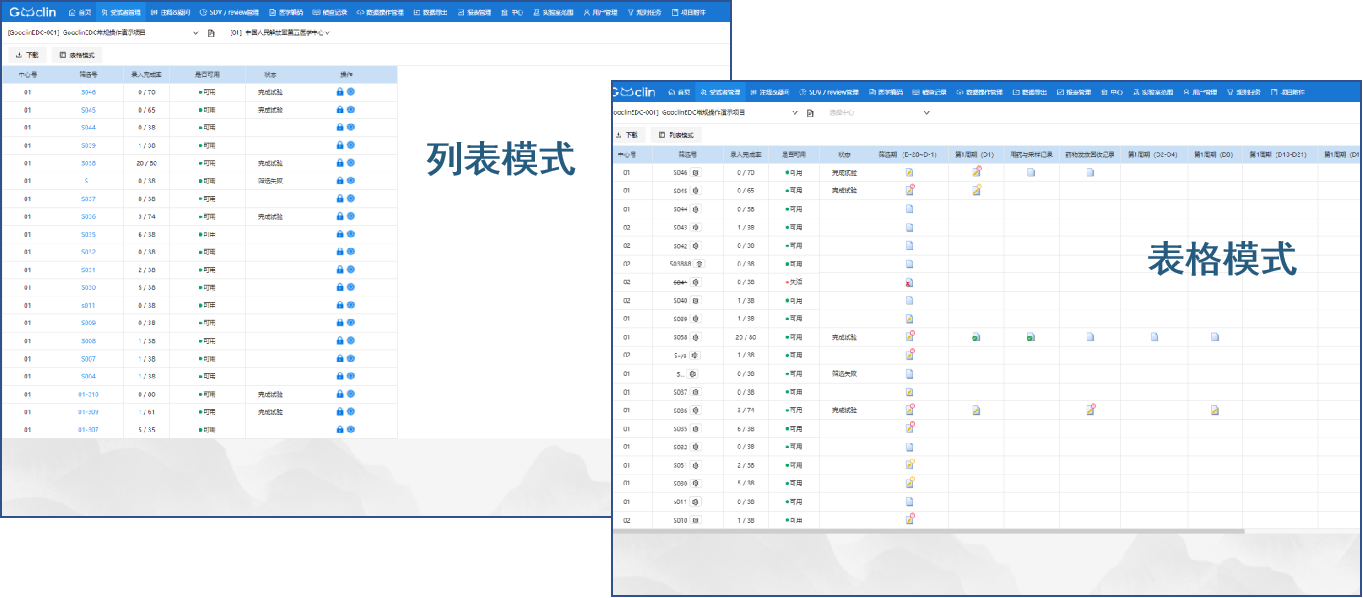The image size is (1363, 598).
Task: Open the 第1周期 (D1) green form icon in S058 row
Action: tap(976, 337)
